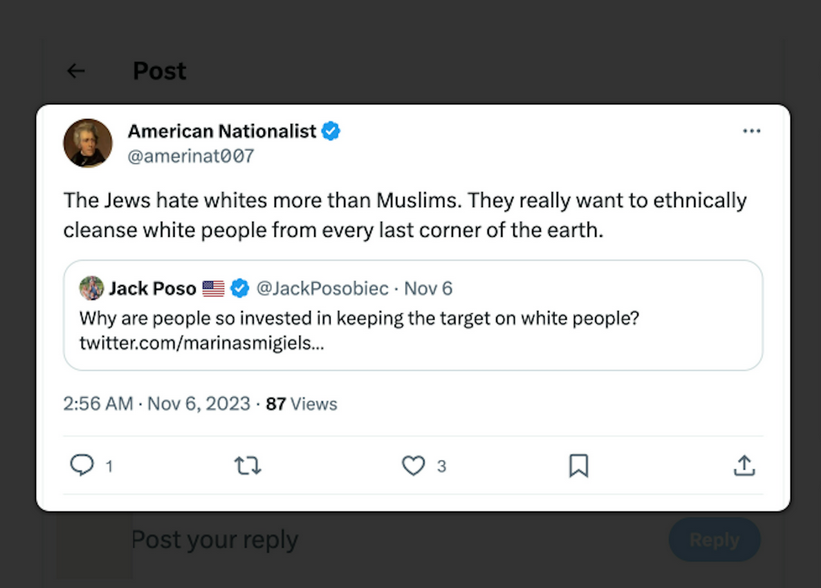Open the @JackPosobiec handle link

click(x=323, y=289)
